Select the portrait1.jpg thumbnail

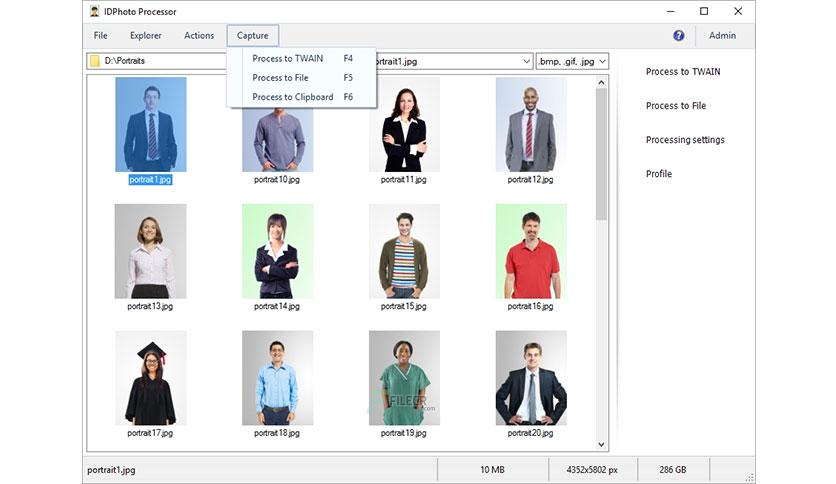(x=151, y=124)
